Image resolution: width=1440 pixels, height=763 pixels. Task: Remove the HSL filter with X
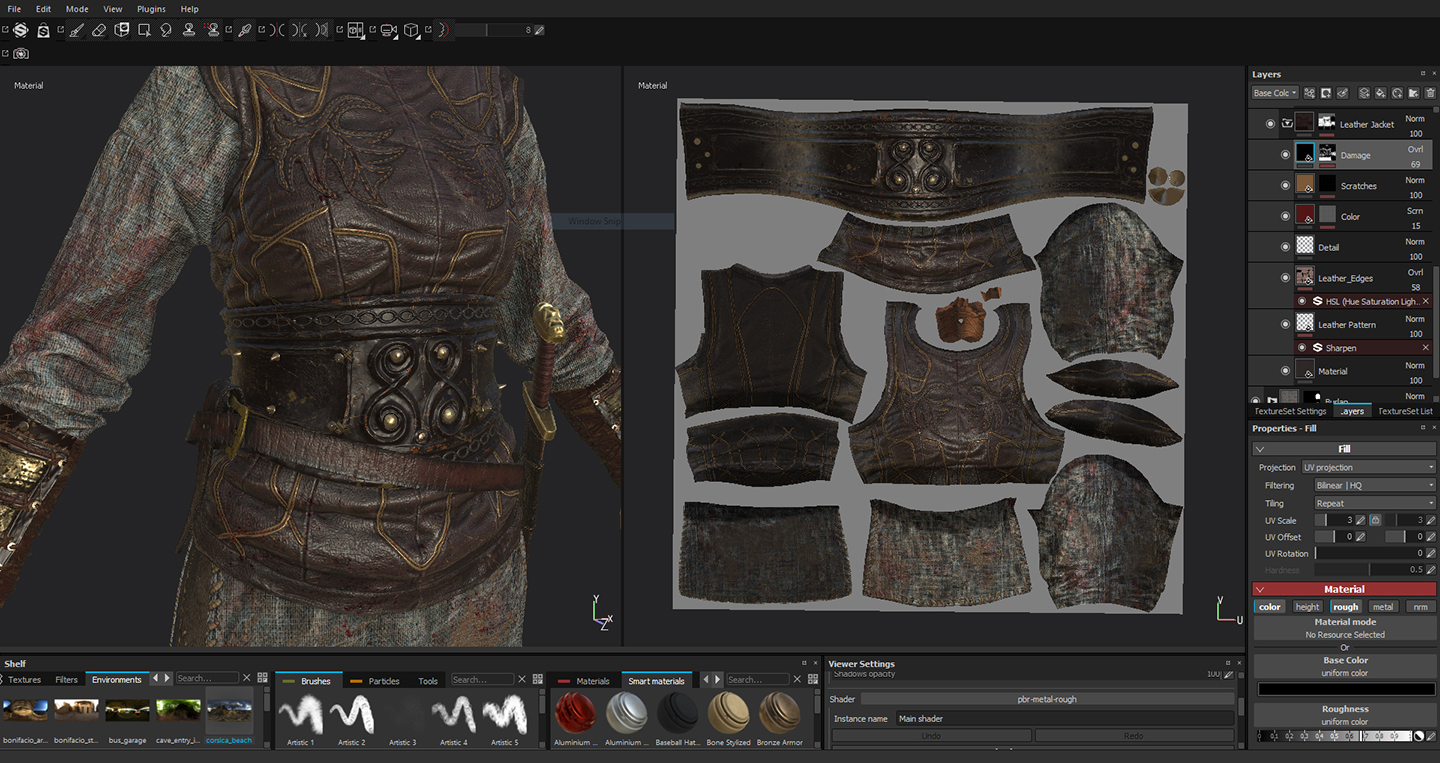pos(1426,301)
